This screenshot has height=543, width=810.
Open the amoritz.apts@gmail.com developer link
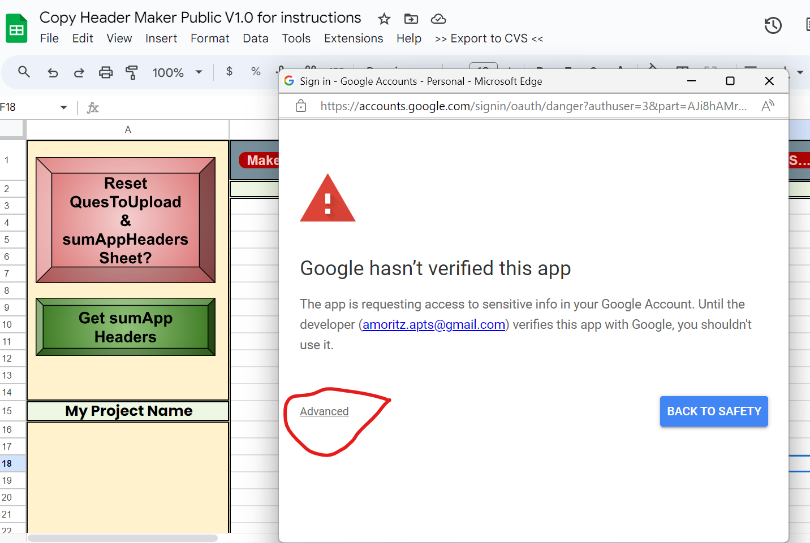pyautogui.click(x=434, y=324)
